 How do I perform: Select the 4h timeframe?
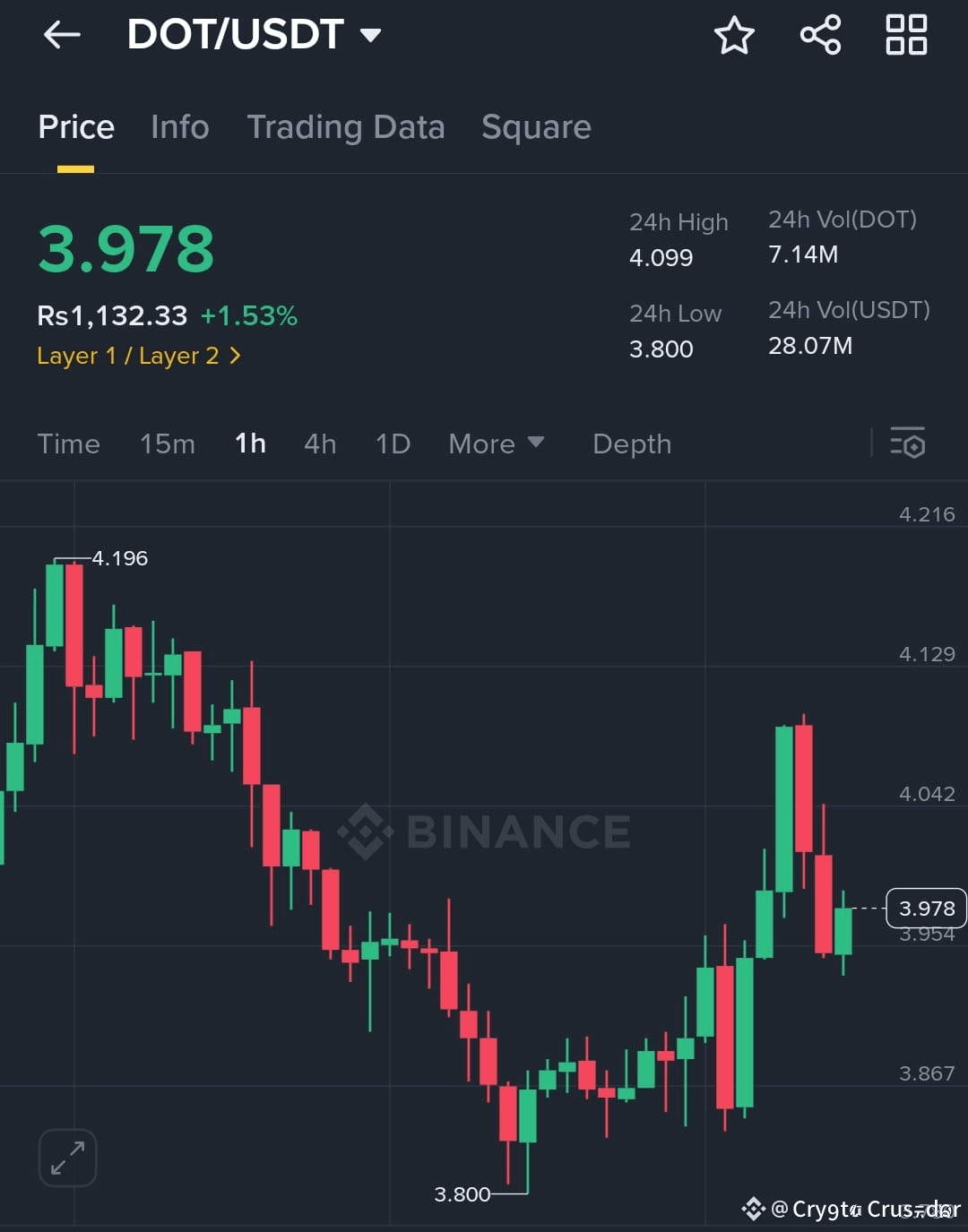pyautogui.click(x=320, y=444)
